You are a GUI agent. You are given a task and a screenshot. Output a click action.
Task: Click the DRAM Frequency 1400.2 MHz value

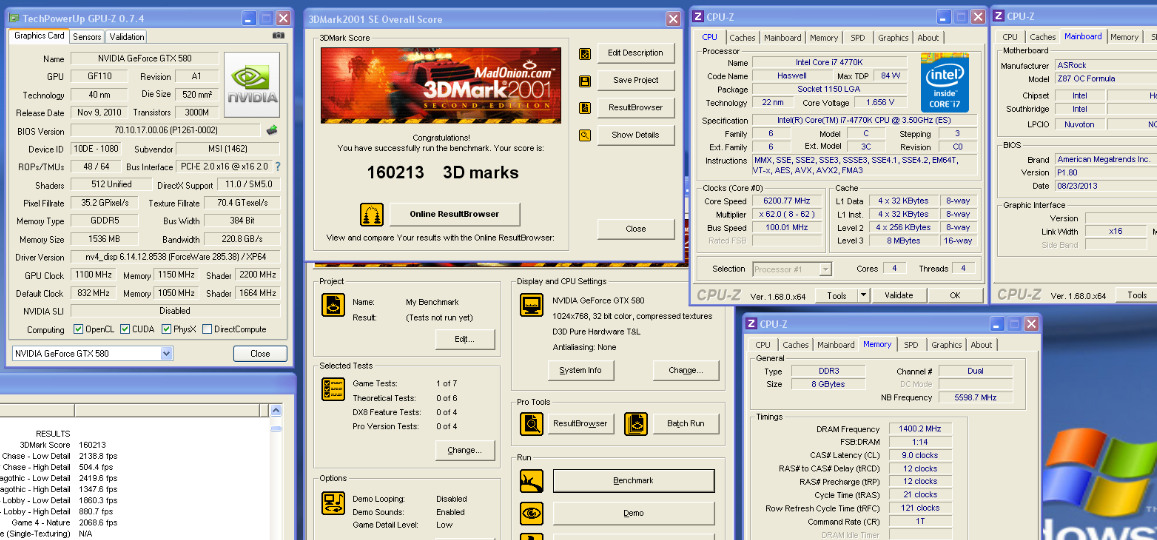(x=920, y=429)
